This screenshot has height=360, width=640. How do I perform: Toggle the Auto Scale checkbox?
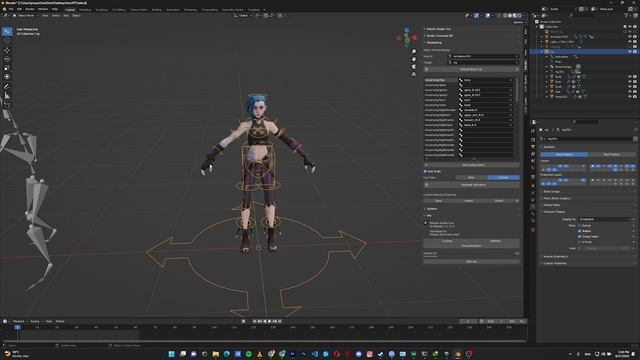(x=425, y=171)
